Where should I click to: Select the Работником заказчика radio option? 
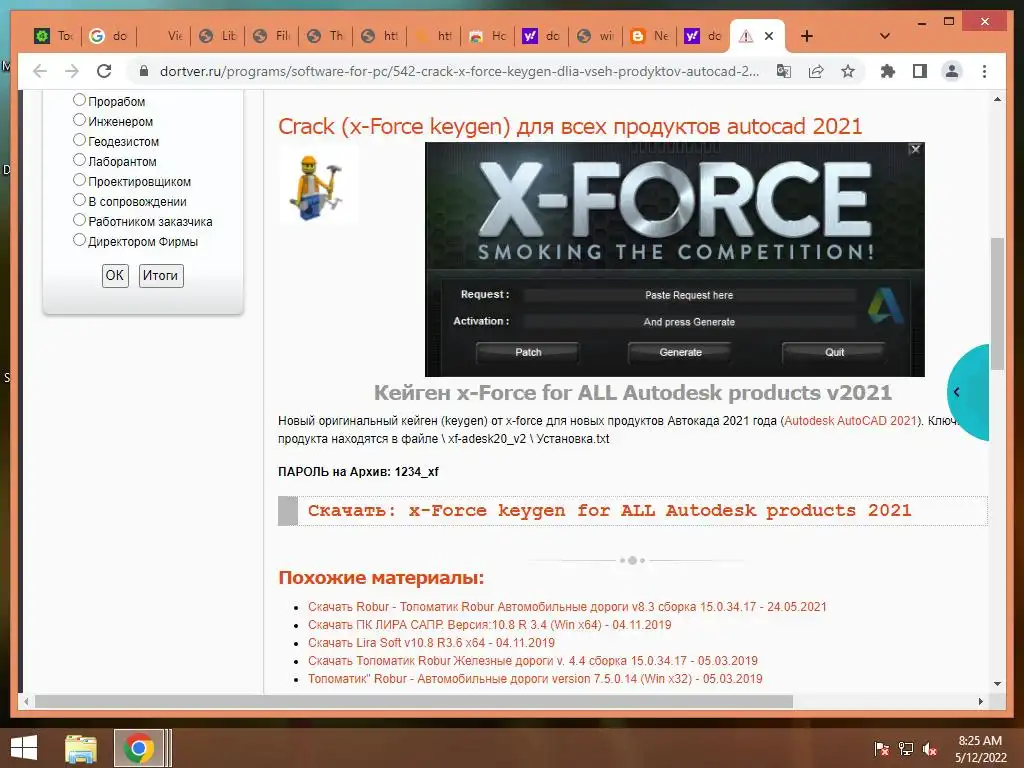pyautogui.click(x=79, y=219)
